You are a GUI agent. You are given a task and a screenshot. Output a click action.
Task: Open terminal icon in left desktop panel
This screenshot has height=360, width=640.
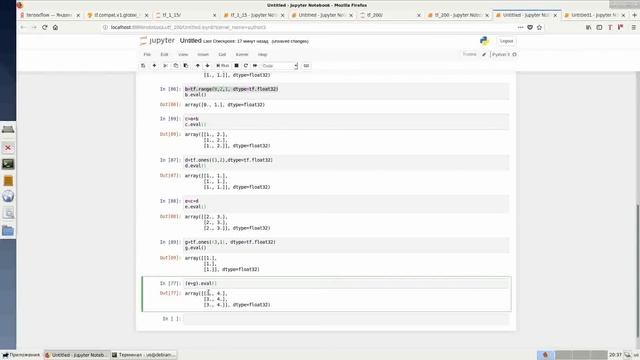8,164
